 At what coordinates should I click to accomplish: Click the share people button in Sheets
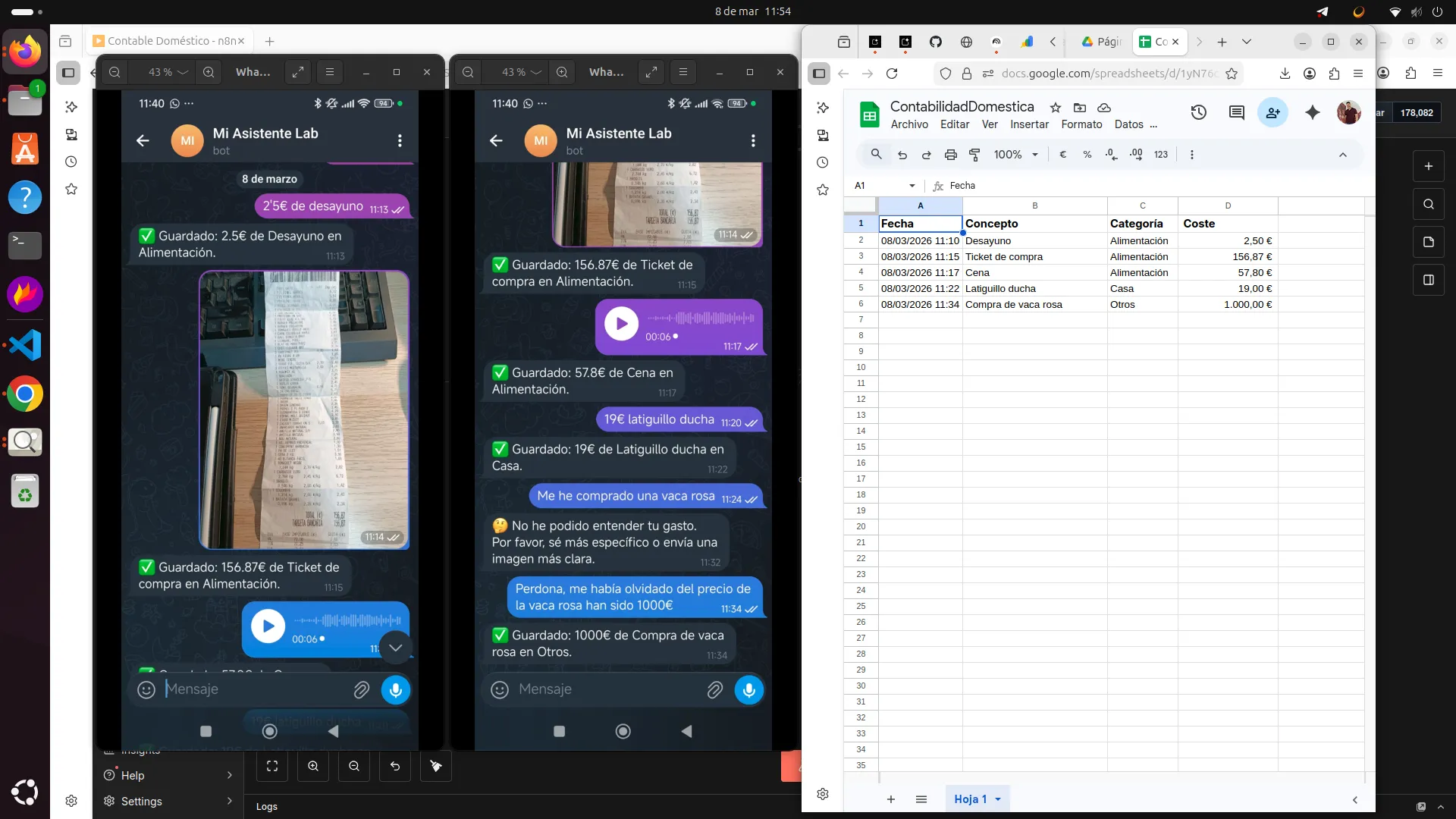tap(1272, 113)
